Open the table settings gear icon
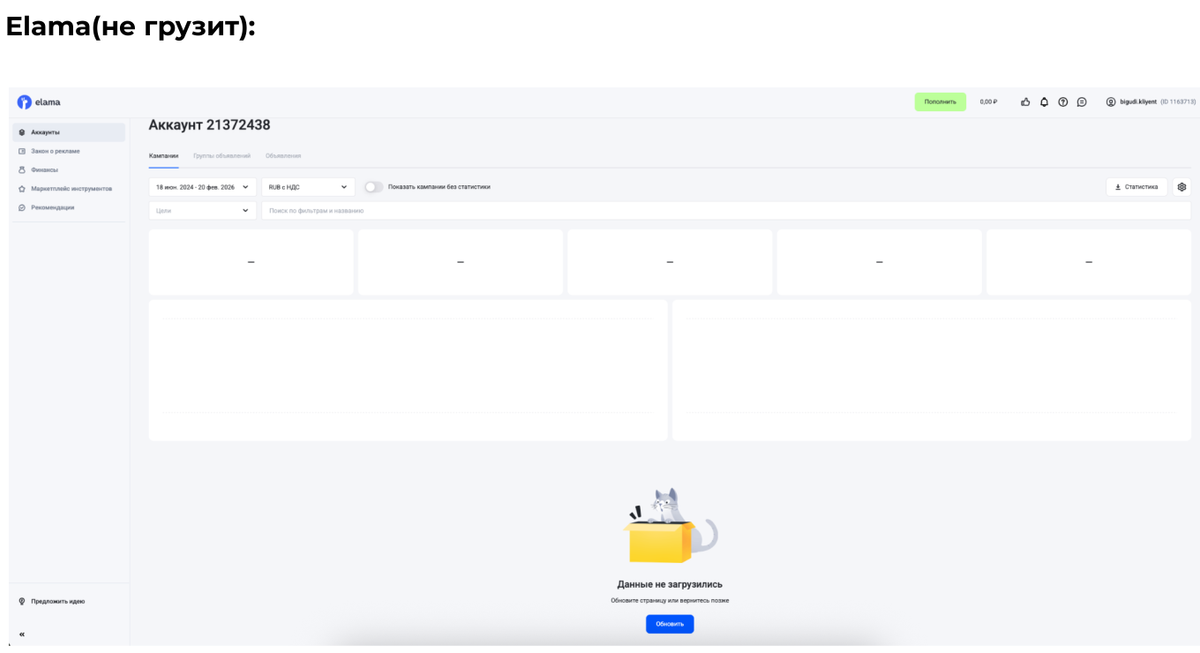Viewport: 1200px width, 653px height. [x=1182, y=187]
